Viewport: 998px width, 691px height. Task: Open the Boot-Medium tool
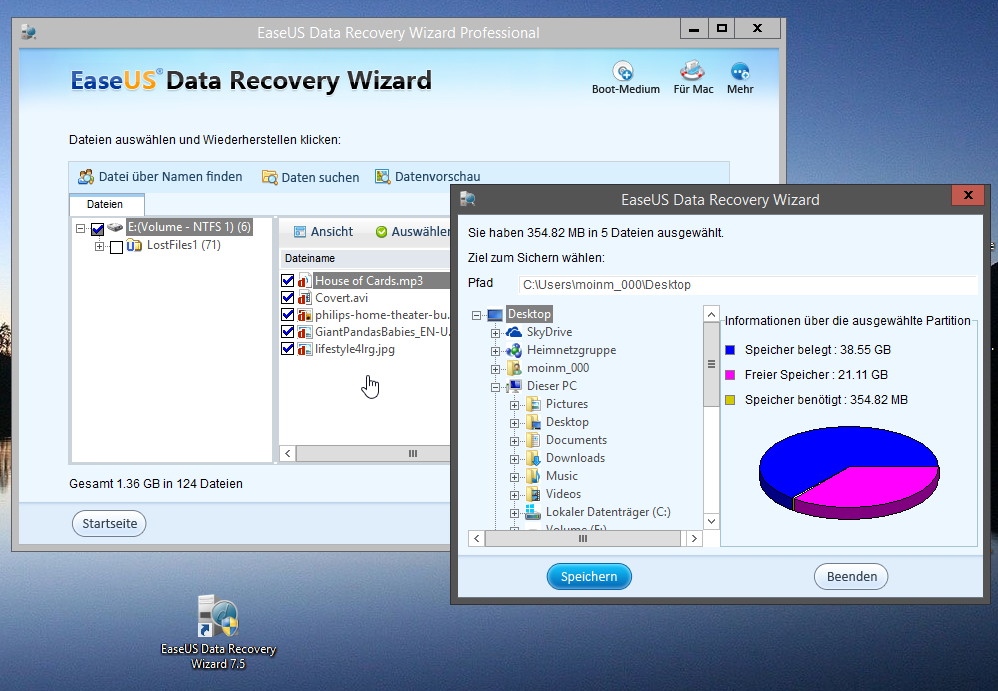625,78
